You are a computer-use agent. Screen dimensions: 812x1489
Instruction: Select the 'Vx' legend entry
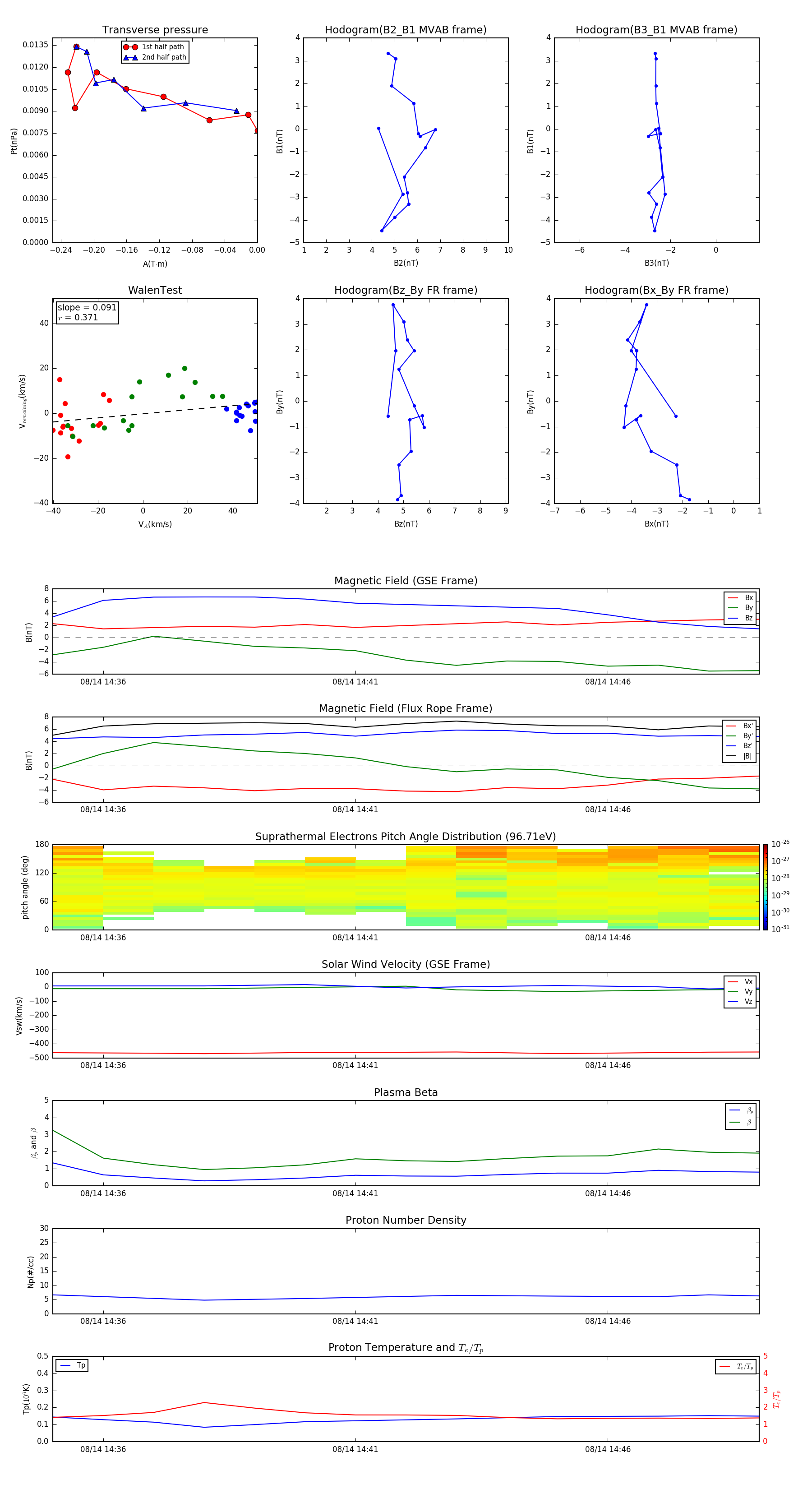point(740,981)
